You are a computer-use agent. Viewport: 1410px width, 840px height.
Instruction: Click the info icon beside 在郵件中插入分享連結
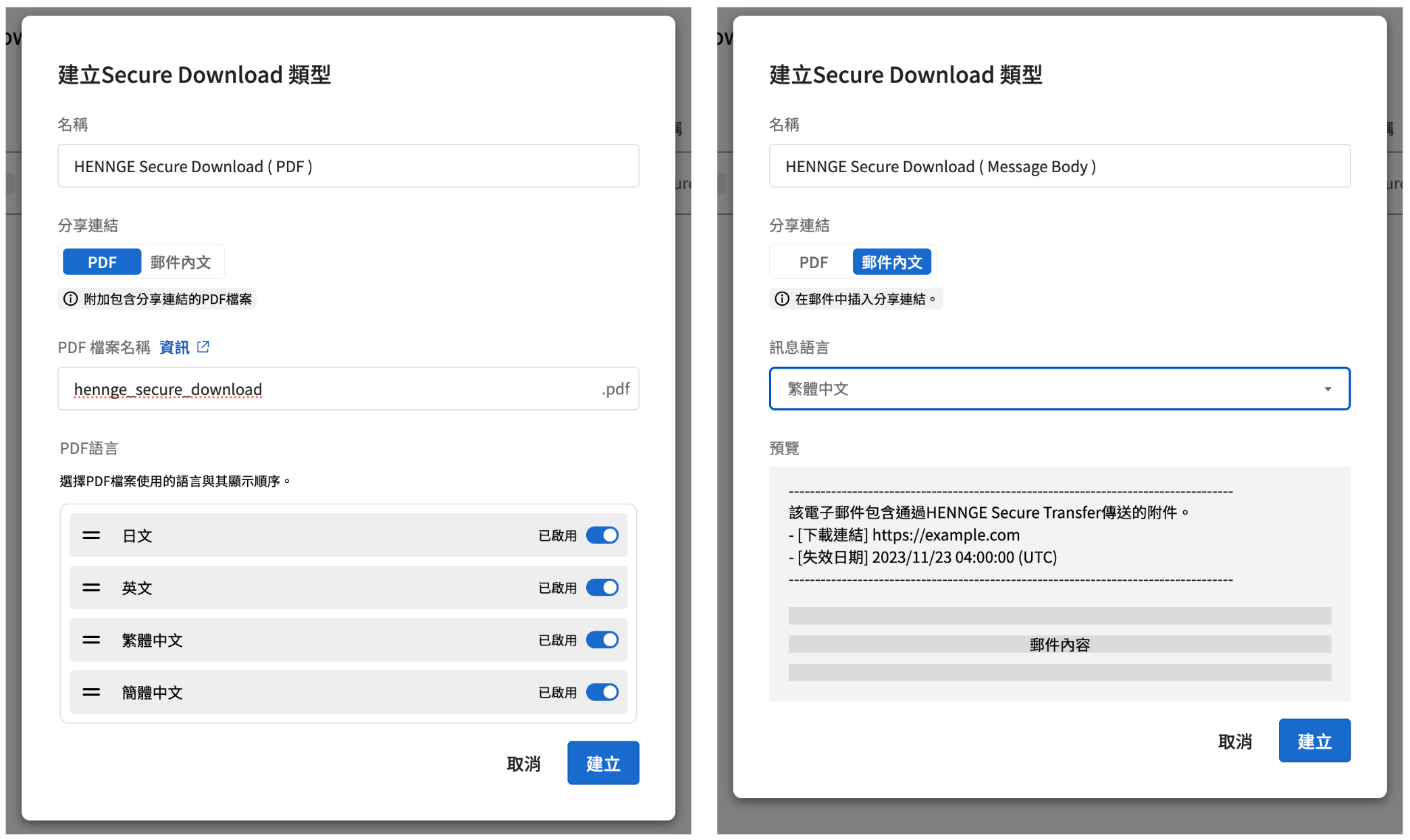782,298
